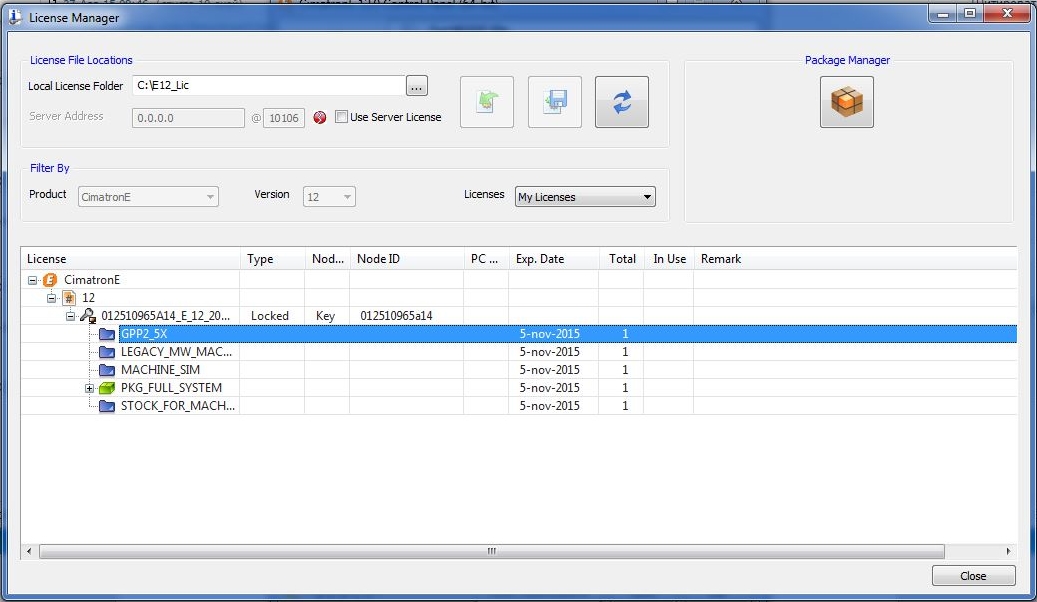Click the folder icon beside STOCK_FOR_MACH...
This screenshot has height=602, width=1037.
[x=106, y=406]
